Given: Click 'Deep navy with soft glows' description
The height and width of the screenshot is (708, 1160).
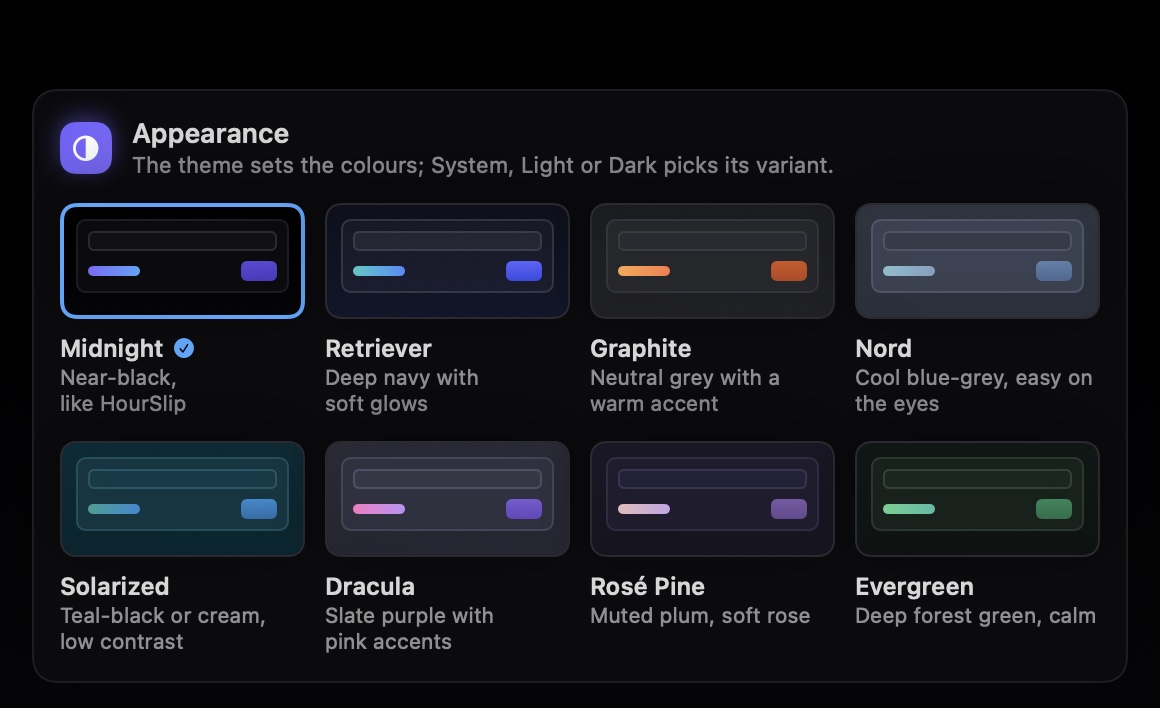Looking at the screenshot, I should (x=402, y=391).
